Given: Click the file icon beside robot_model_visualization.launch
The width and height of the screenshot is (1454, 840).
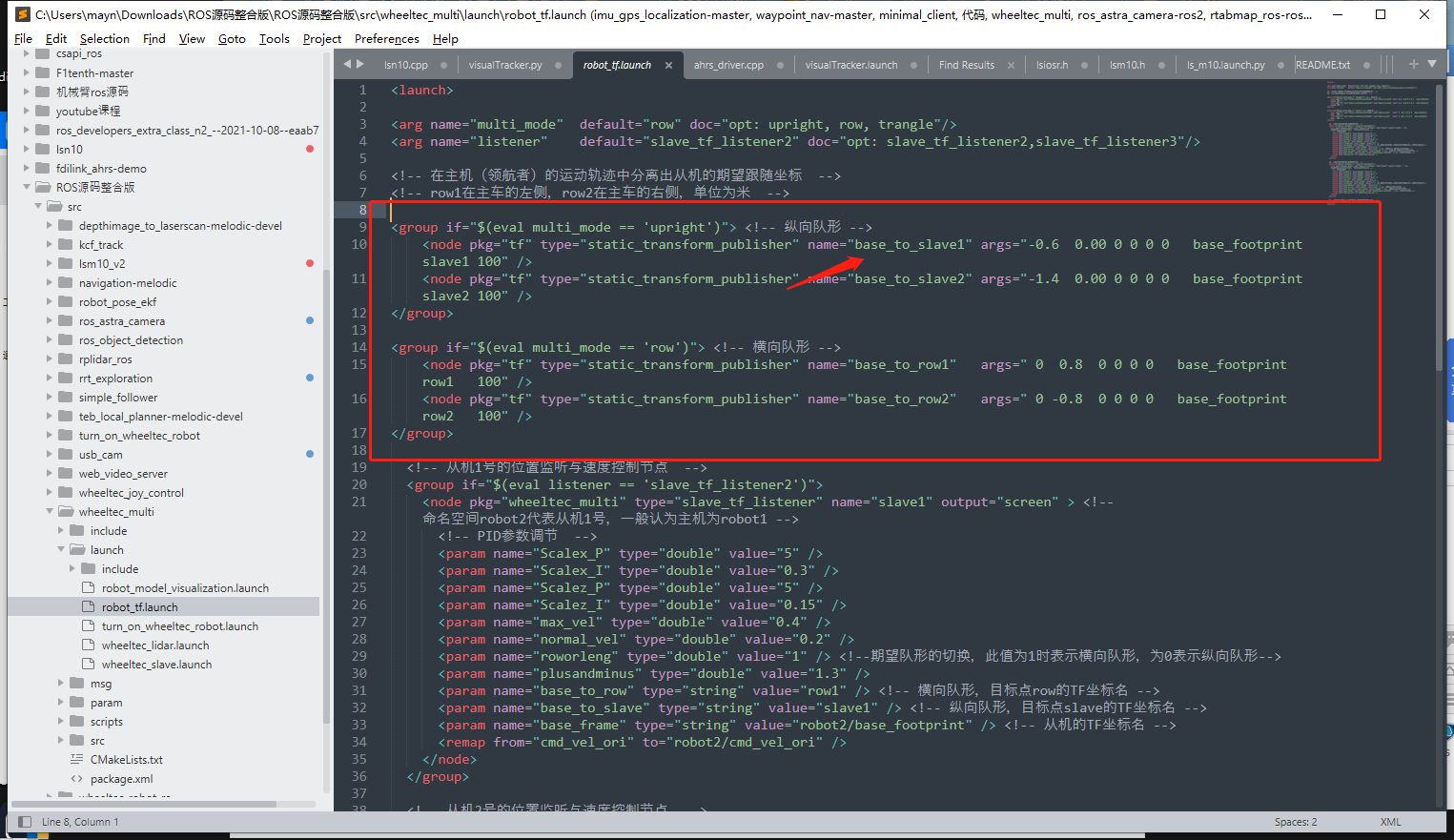Looking at the screenshot, I should [x=89, y=588].
